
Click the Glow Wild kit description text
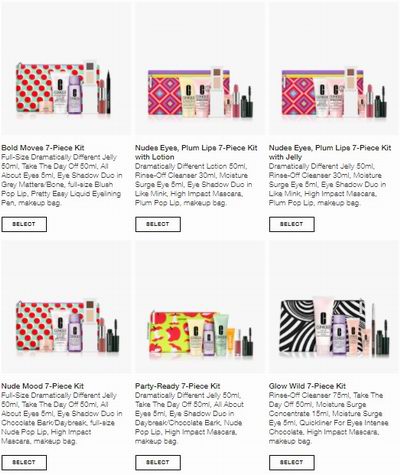pos(329,418)
